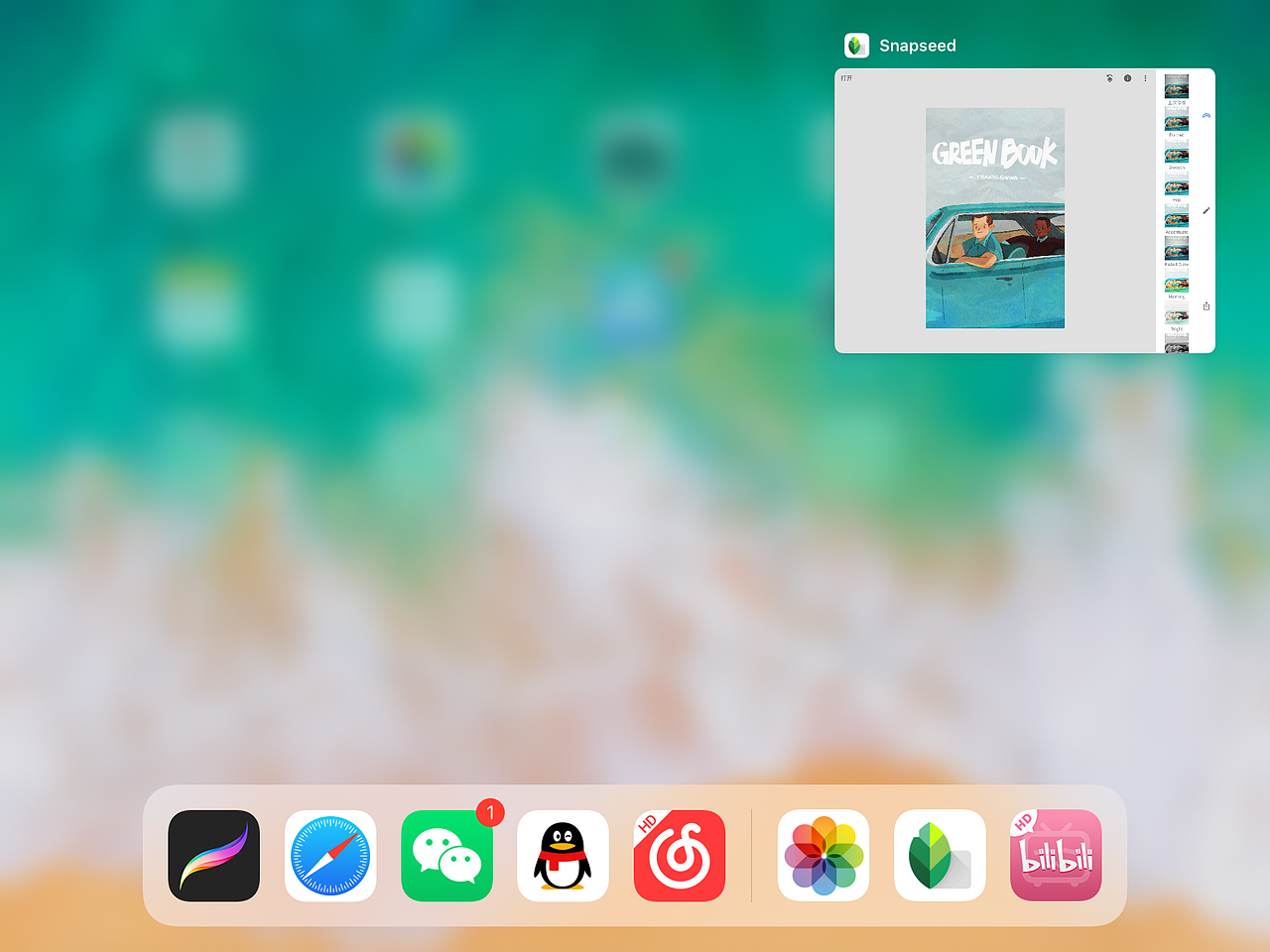
Task: Open the pencil Tools icon in Snapseed
Action: point(1206,210)
